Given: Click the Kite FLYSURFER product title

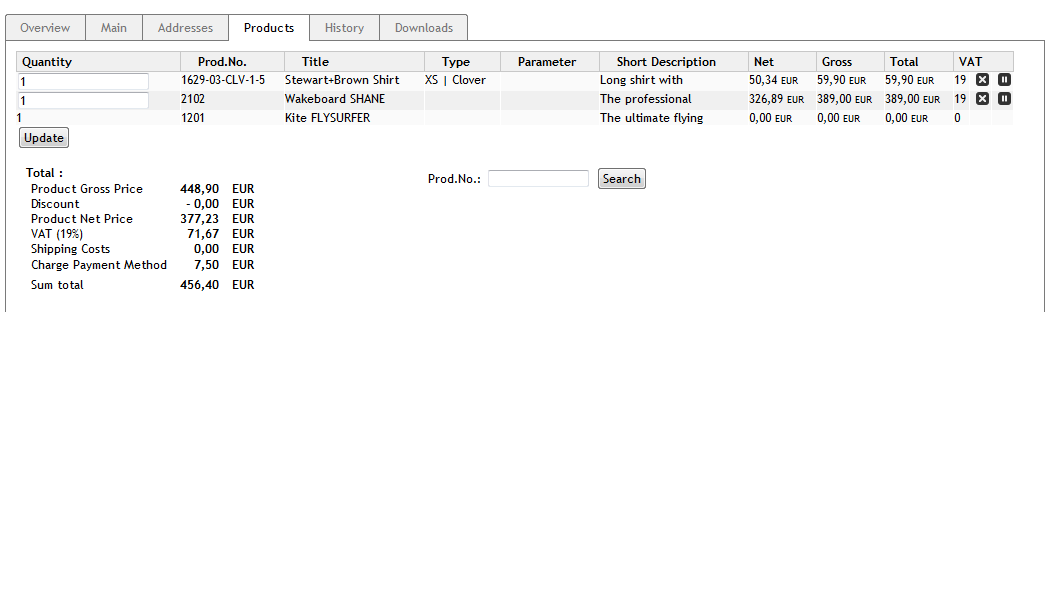Looking at the screenshot, I should (x=327, y=118).
